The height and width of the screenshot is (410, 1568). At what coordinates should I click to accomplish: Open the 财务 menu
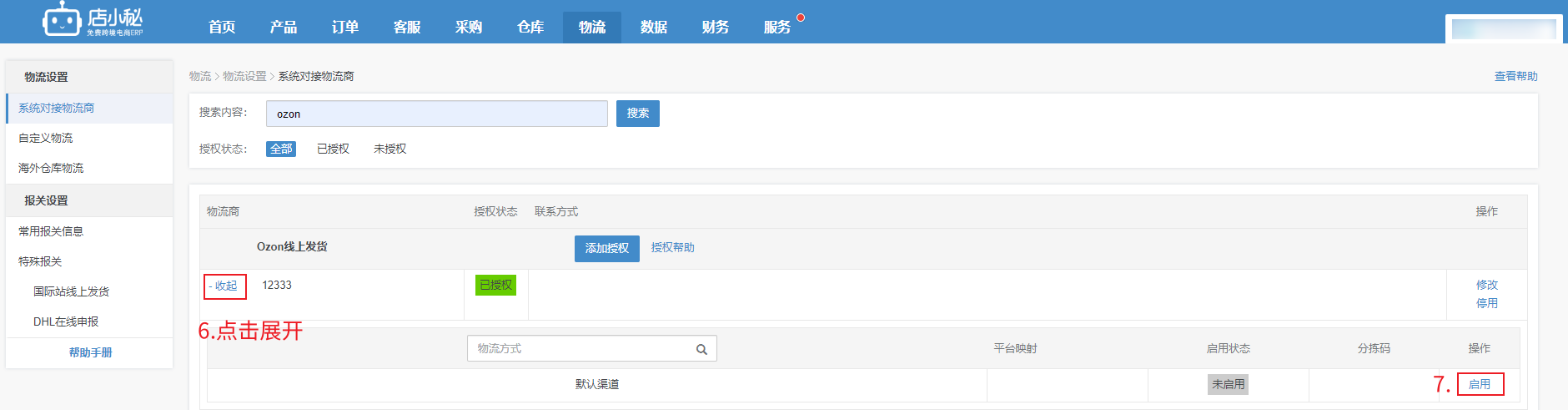716,27
